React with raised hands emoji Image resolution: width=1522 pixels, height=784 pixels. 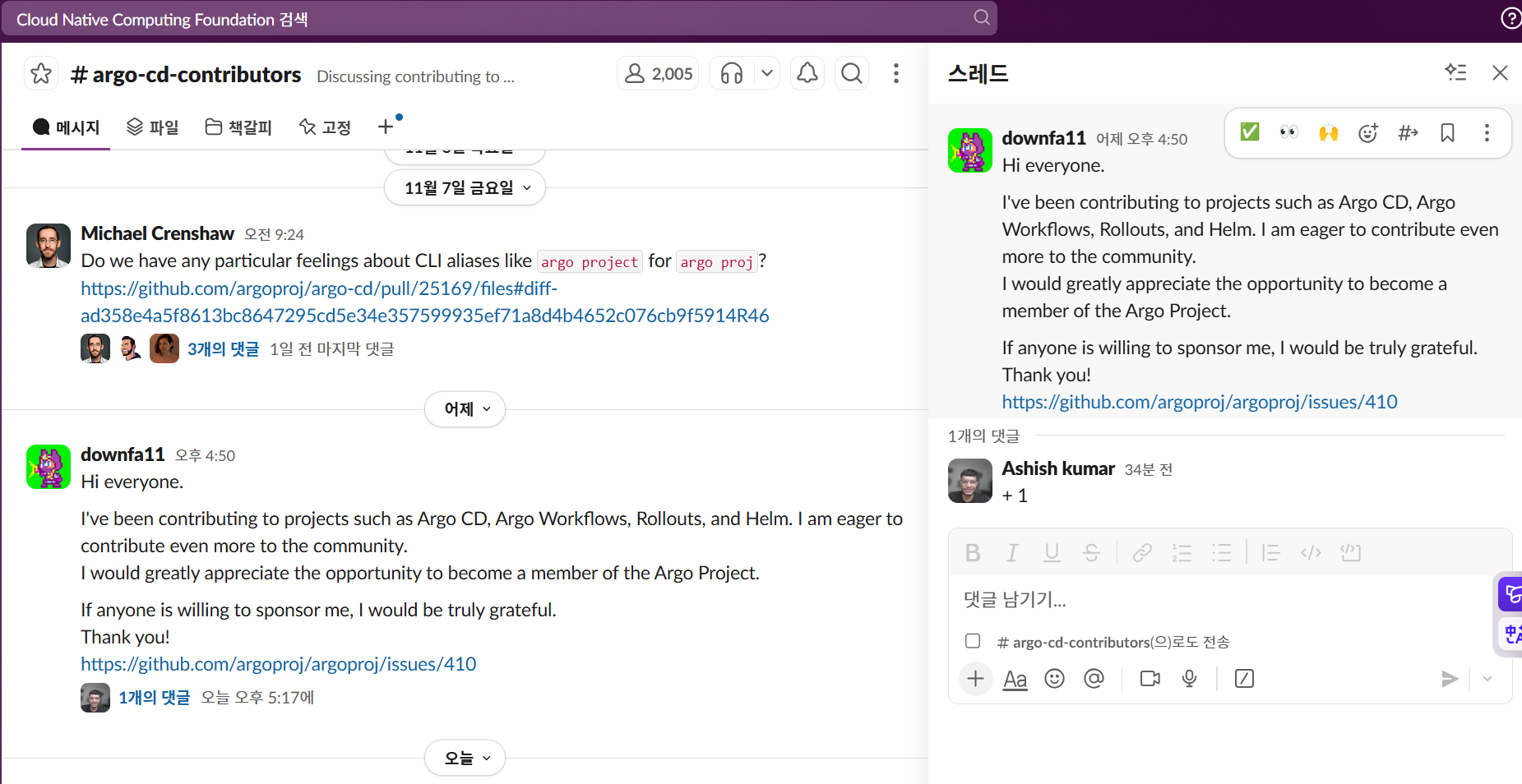pyautogui.click(x=1329, y=132)
